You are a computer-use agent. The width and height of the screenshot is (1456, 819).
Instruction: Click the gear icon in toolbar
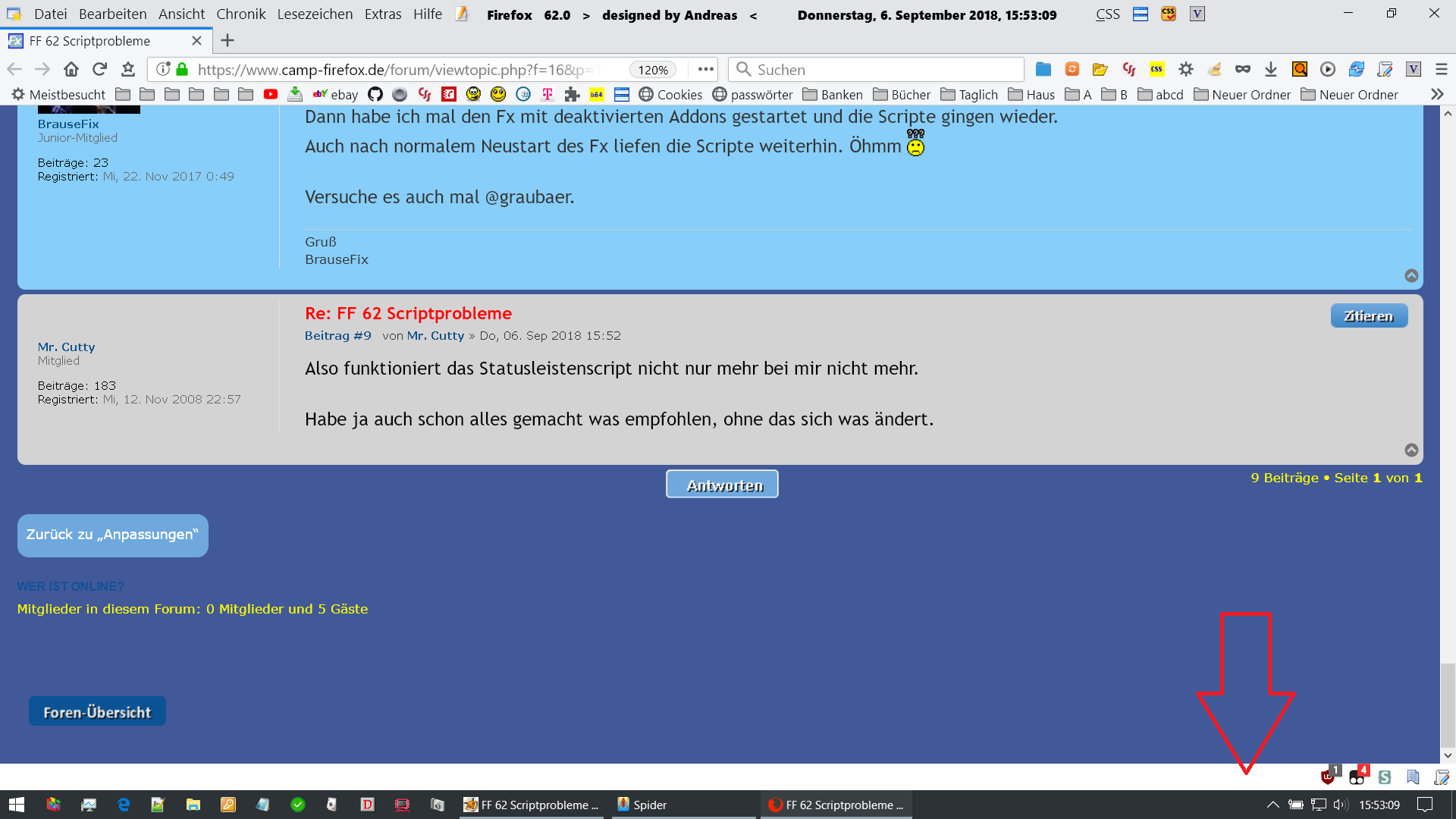1186,70
